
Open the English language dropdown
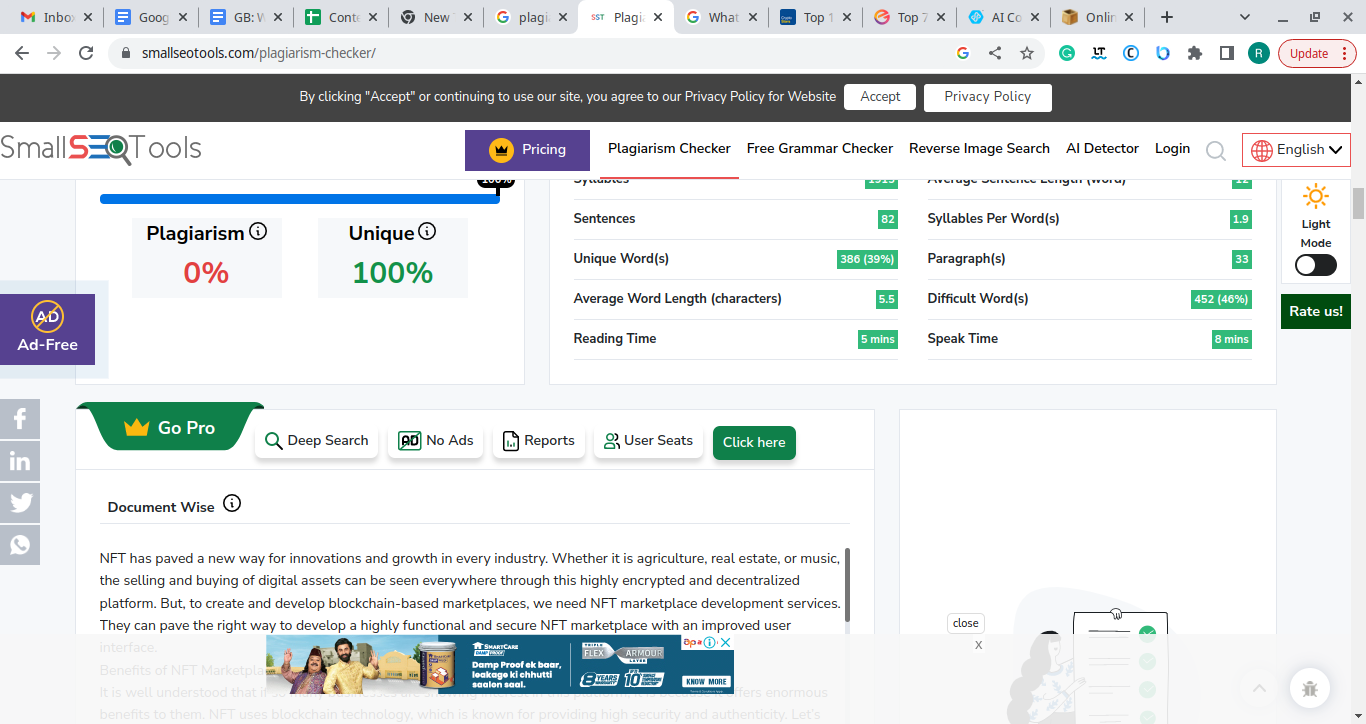(x=1296, y=150)
